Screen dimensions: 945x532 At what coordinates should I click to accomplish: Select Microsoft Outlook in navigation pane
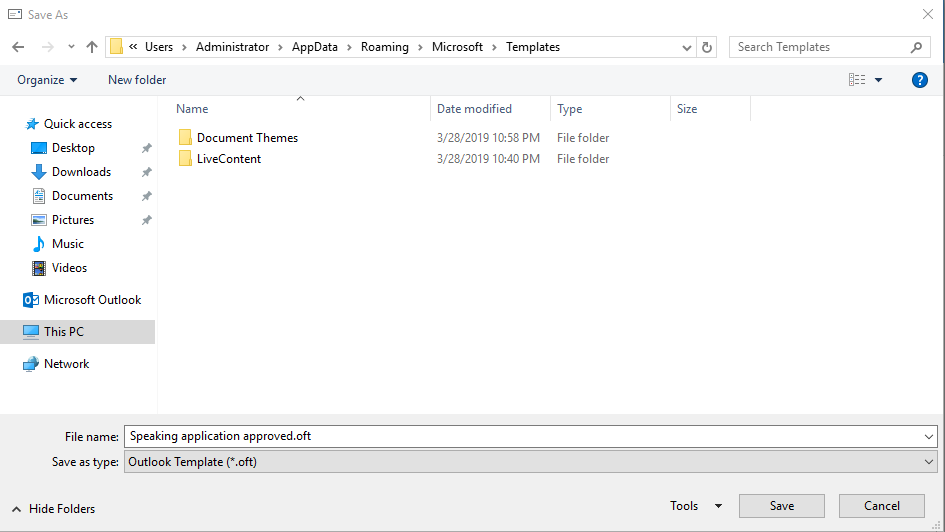pyautogui.click(x=92, y=300)
